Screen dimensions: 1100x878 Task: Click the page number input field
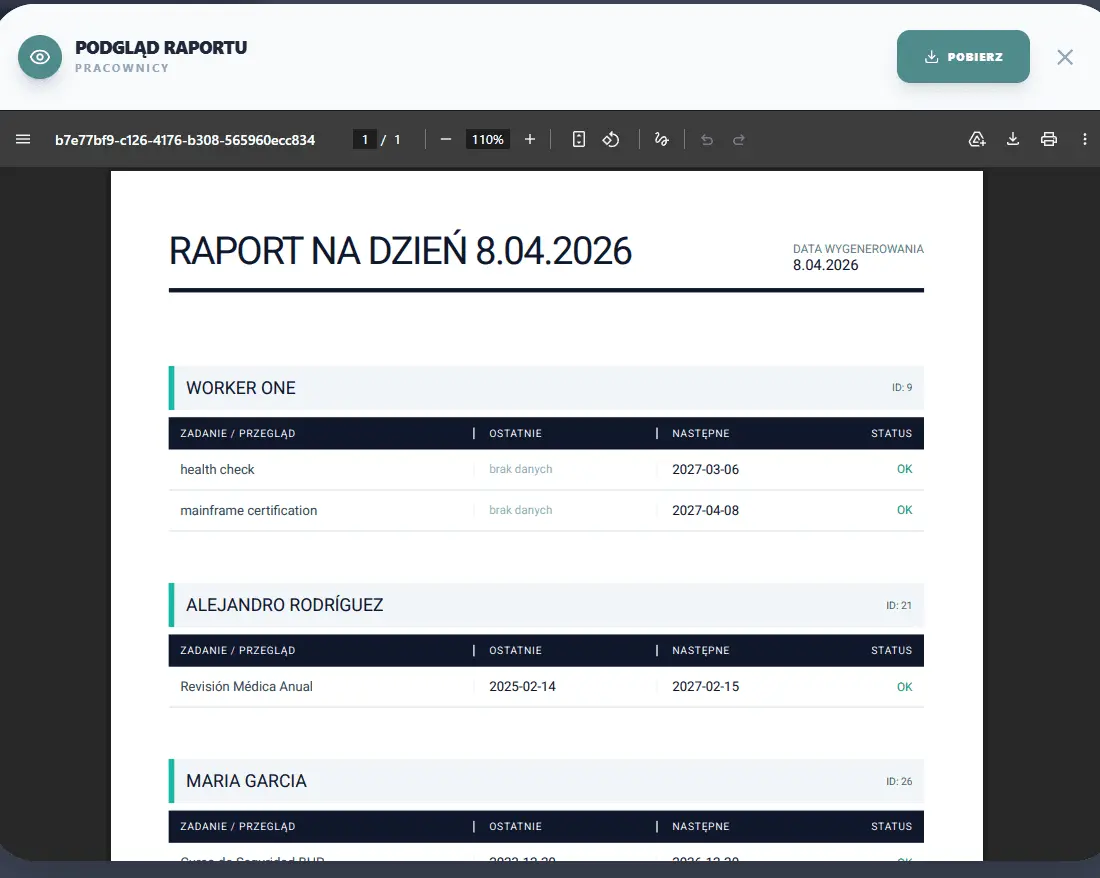click(365, 140)
